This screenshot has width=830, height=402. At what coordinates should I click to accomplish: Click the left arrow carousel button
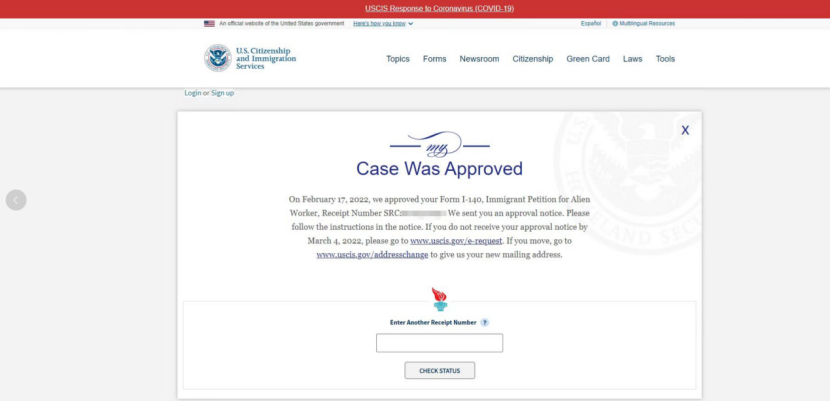16,200
